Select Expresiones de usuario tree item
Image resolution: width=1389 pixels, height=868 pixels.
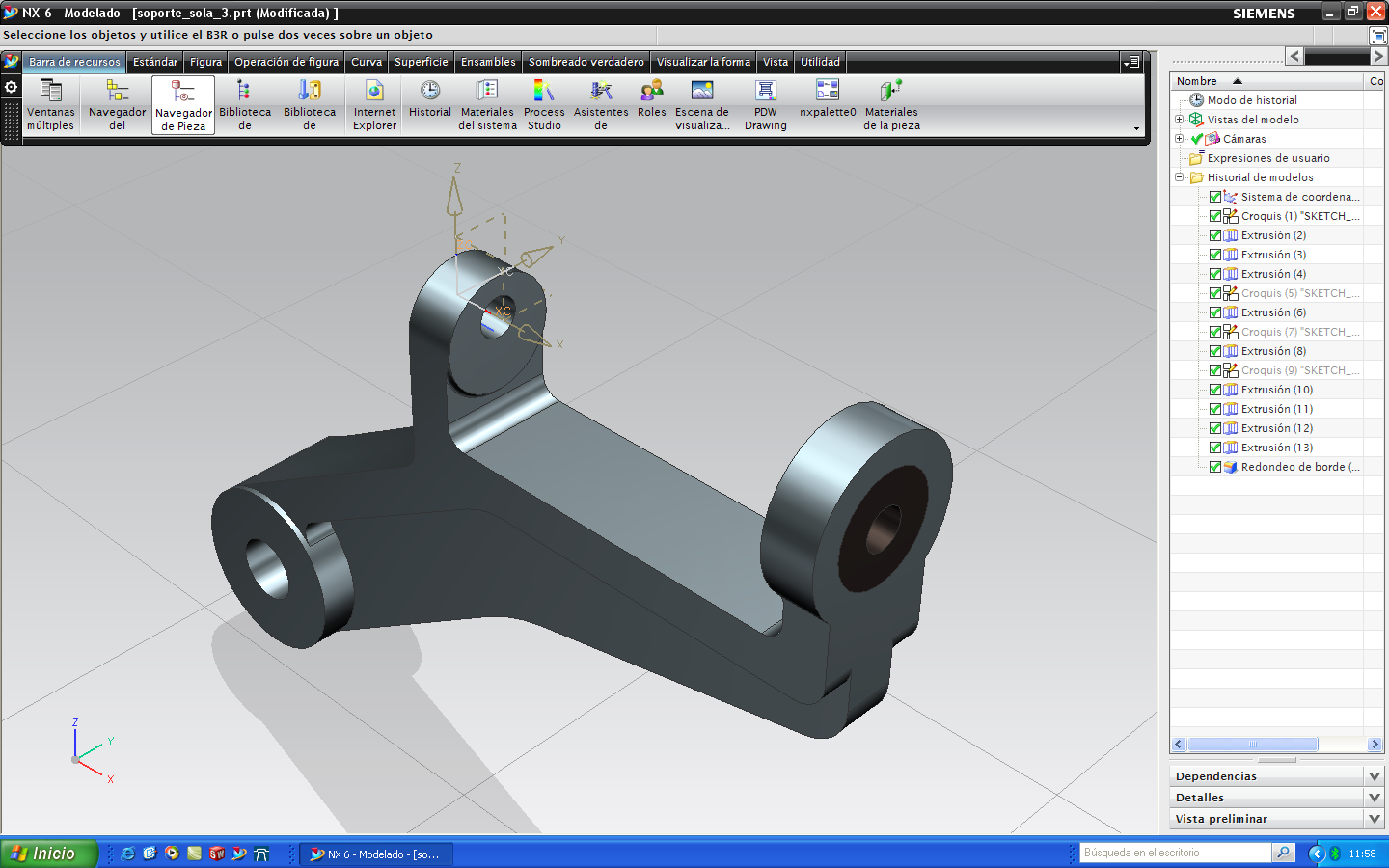1268,158
